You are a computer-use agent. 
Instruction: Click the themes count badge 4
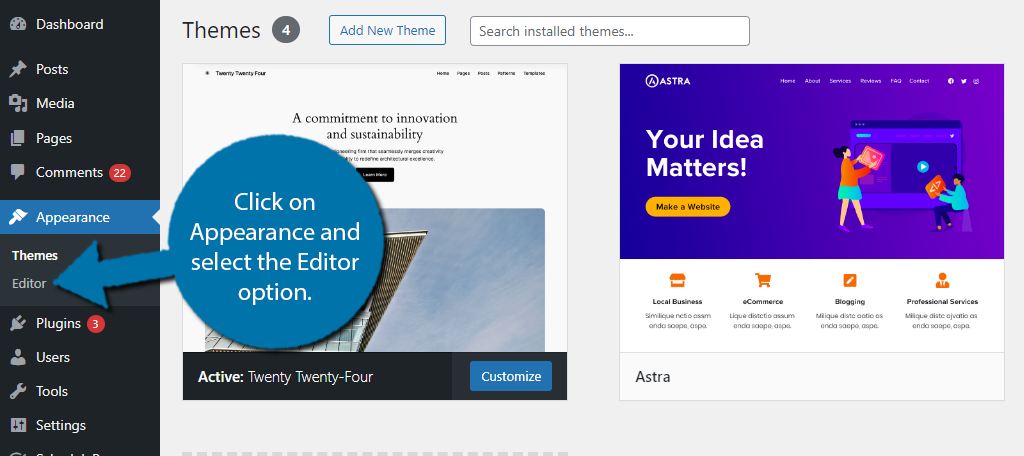(x=286, y=30)
